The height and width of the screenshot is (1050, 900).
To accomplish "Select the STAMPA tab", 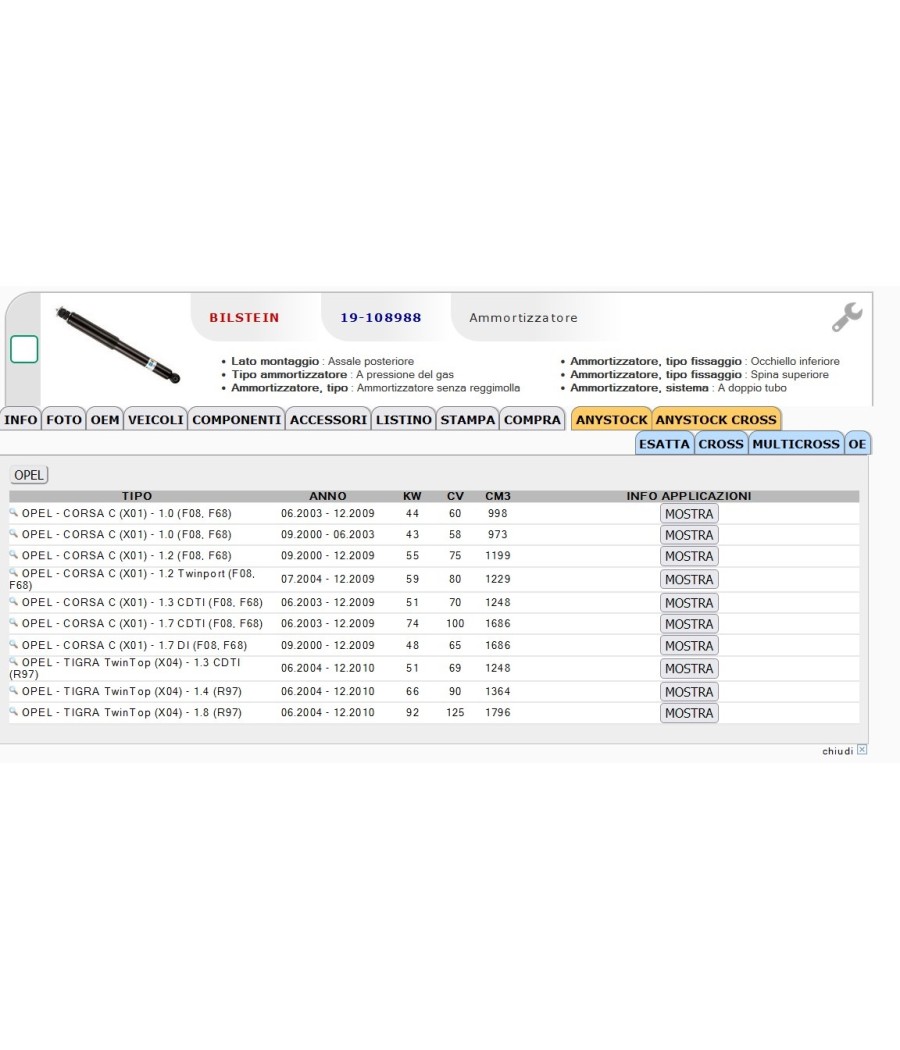I will pyautogui.click(x=467, y=419).
